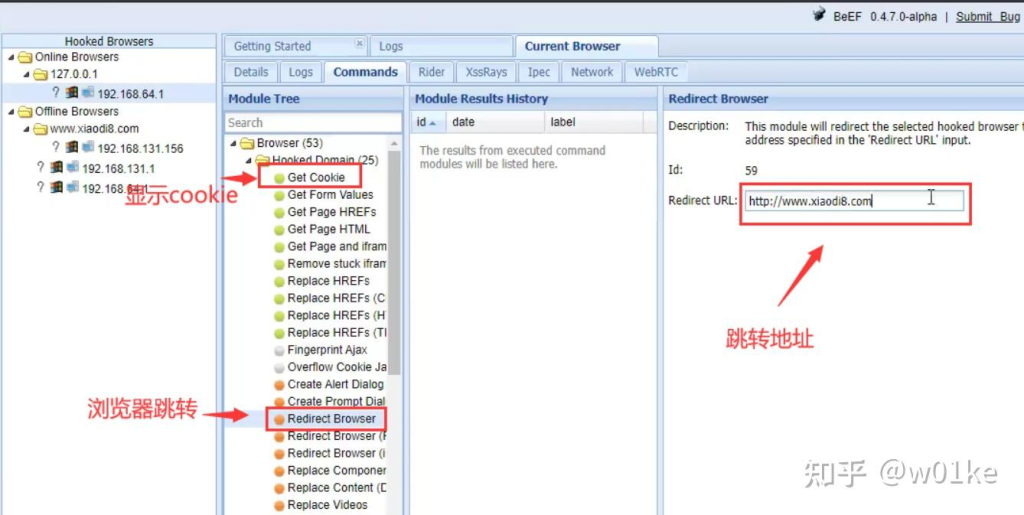Viewport: 1024px width, 515px height.
Task: Collapse the Online Browsers tree node
Action: (x=11, y=58)
